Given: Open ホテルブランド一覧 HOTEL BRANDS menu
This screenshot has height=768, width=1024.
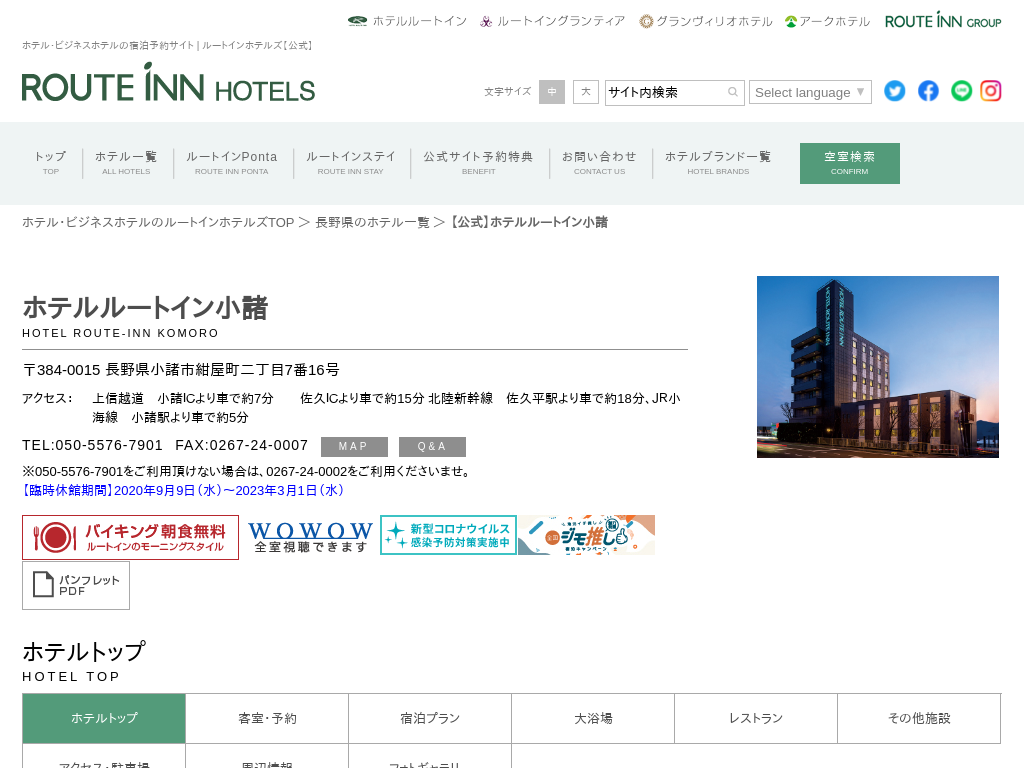Looking at the screenshot, I should point(718,163).
